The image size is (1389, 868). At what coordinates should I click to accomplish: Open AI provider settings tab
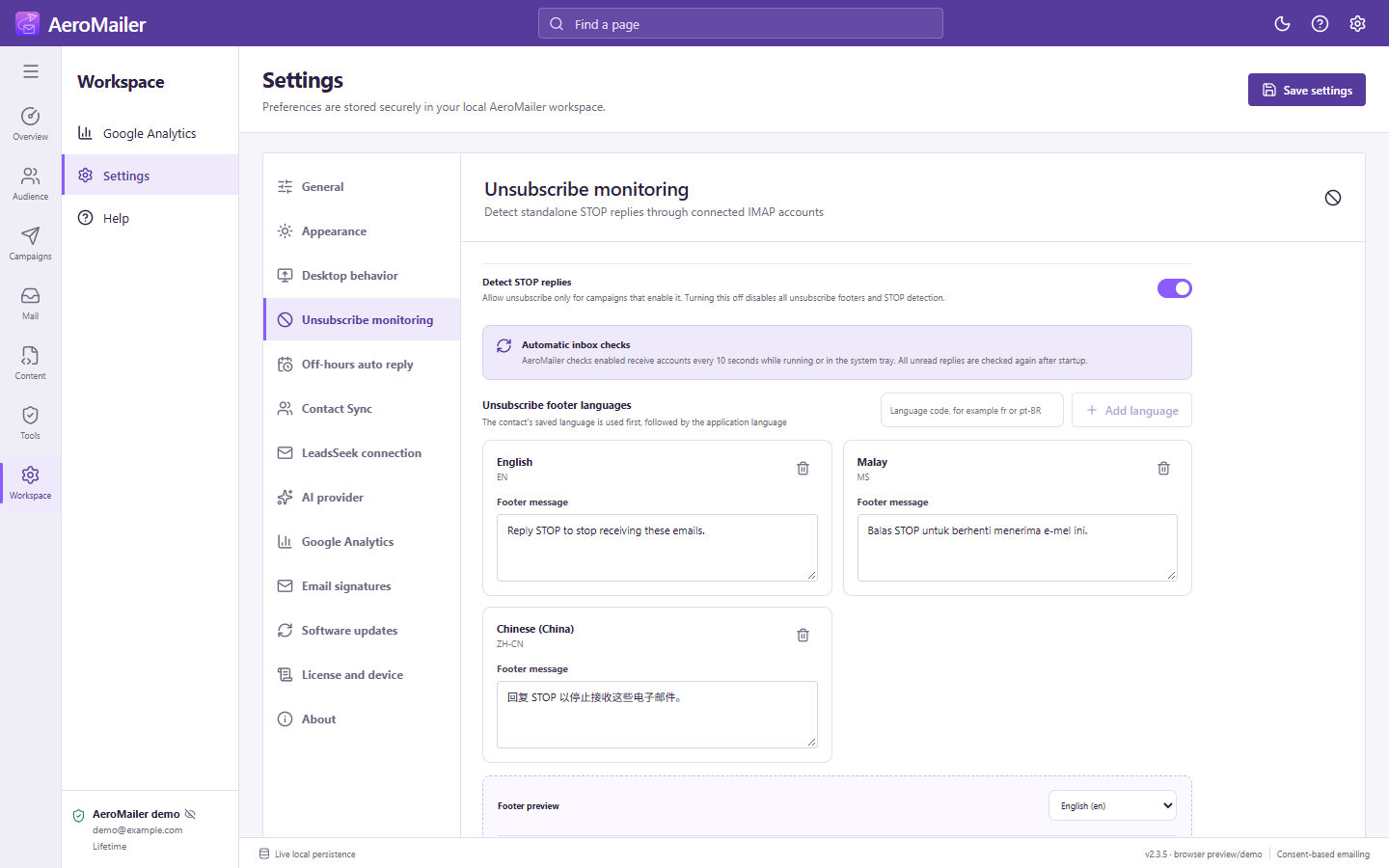[362, 498]
